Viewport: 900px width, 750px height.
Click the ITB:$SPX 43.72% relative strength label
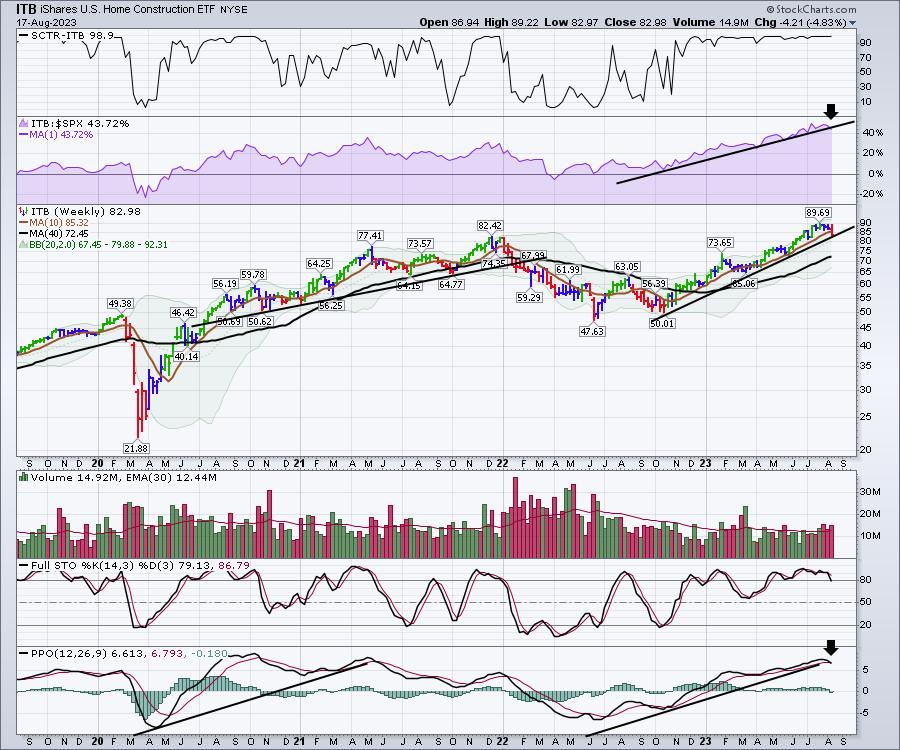click(x=65, y=123)
